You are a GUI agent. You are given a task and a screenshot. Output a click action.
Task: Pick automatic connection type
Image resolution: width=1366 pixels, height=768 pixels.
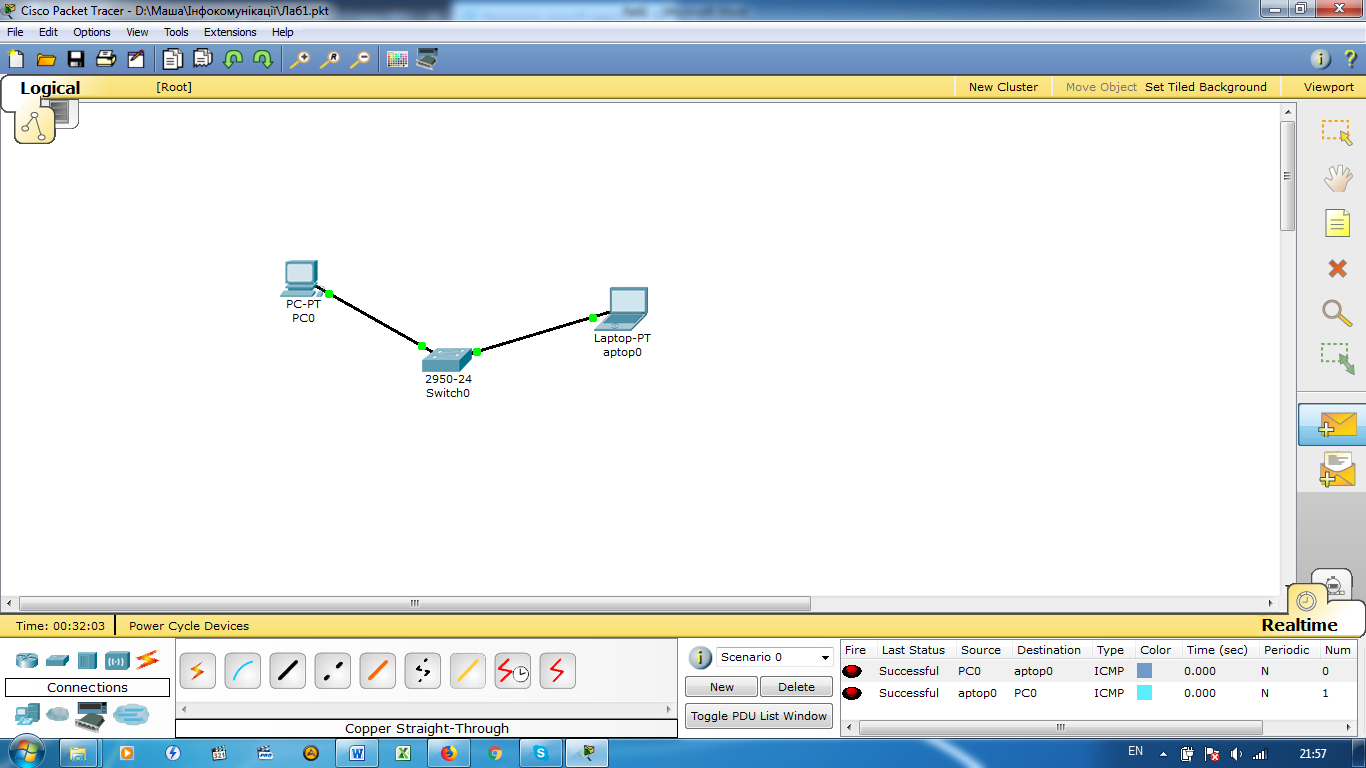197,671
